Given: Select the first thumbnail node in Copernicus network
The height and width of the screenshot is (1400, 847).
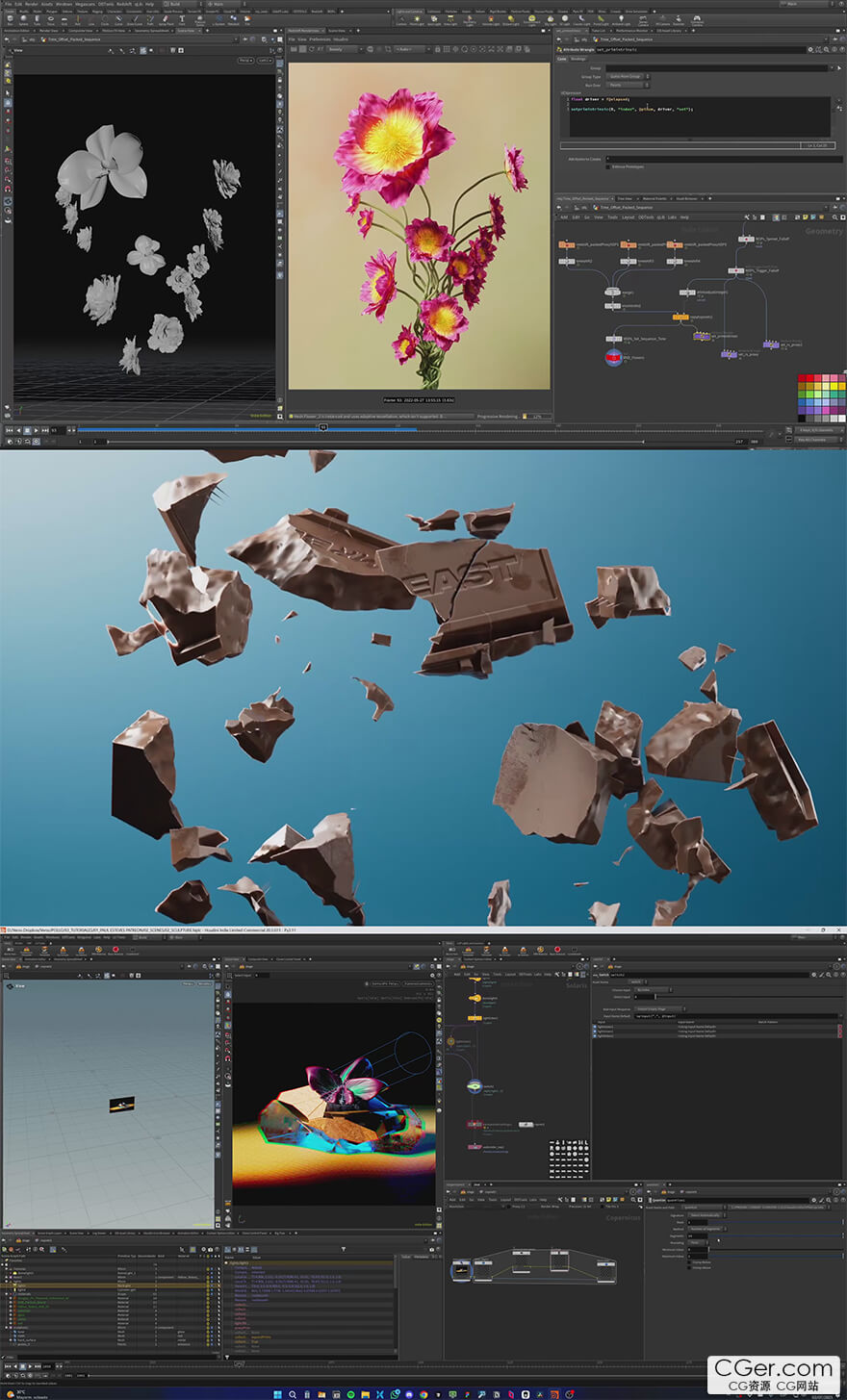Looking at the screenshot, I should pyautogui.click(x=462, y=1269).
